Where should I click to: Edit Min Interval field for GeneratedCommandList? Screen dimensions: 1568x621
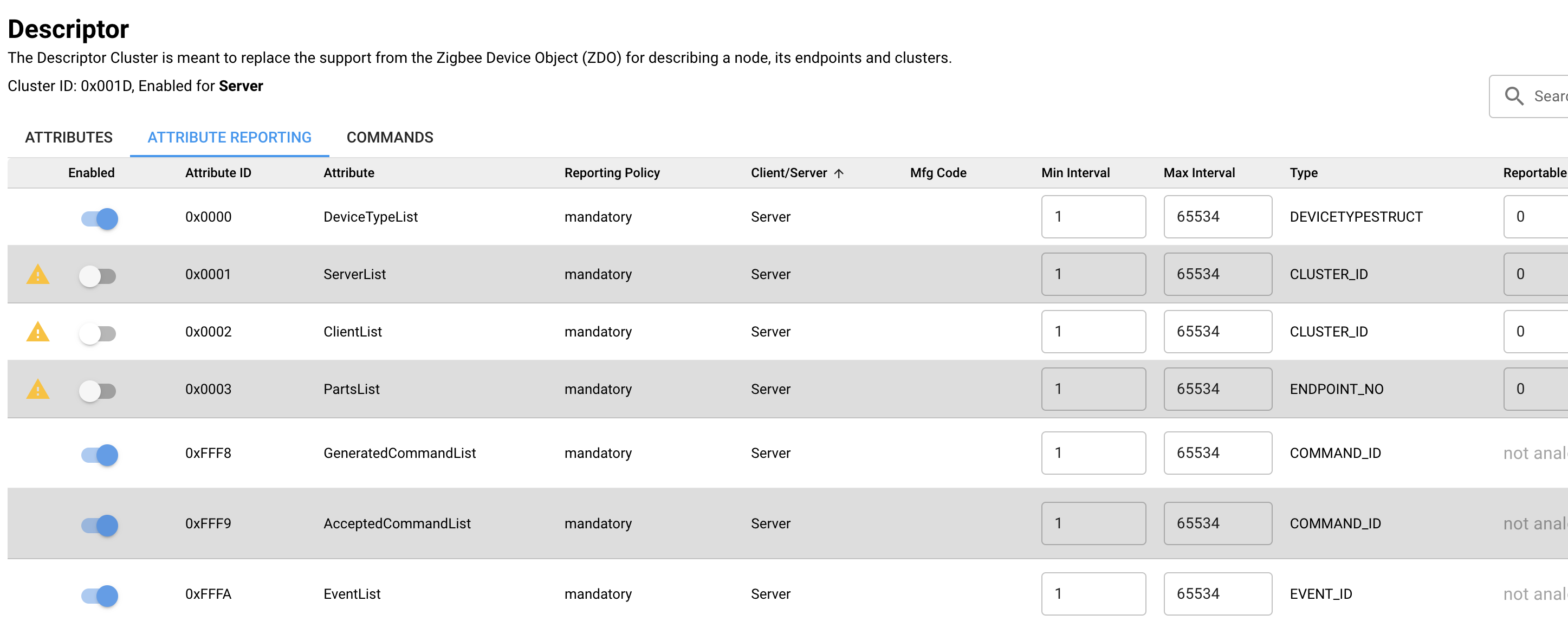(1093, 453)
